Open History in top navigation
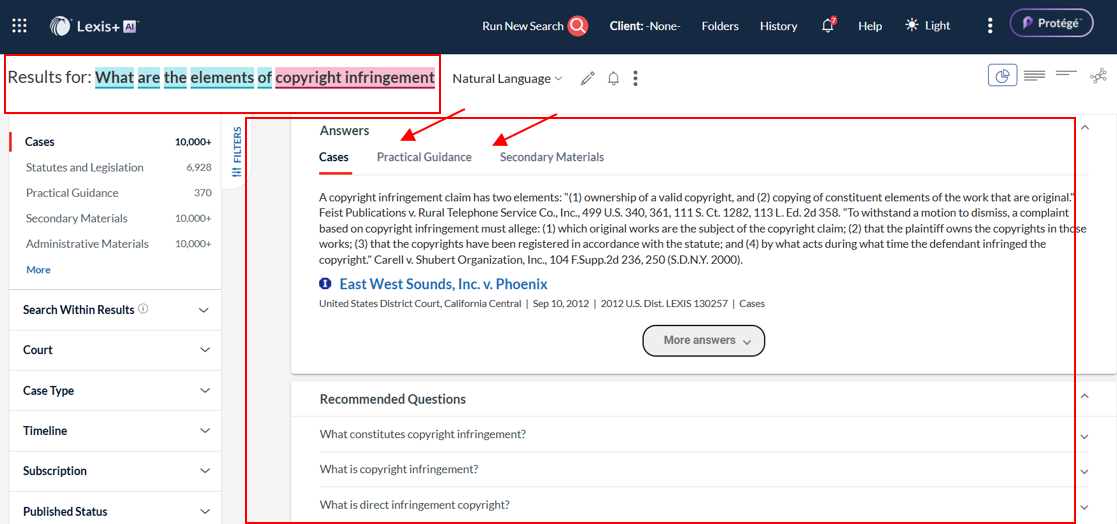Screen dimensions: 1117x524 click(x=778, y=26)
